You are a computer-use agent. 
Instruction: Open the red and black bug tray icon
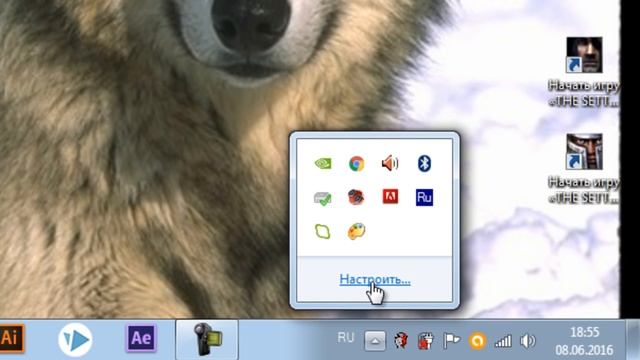[356, 198]
